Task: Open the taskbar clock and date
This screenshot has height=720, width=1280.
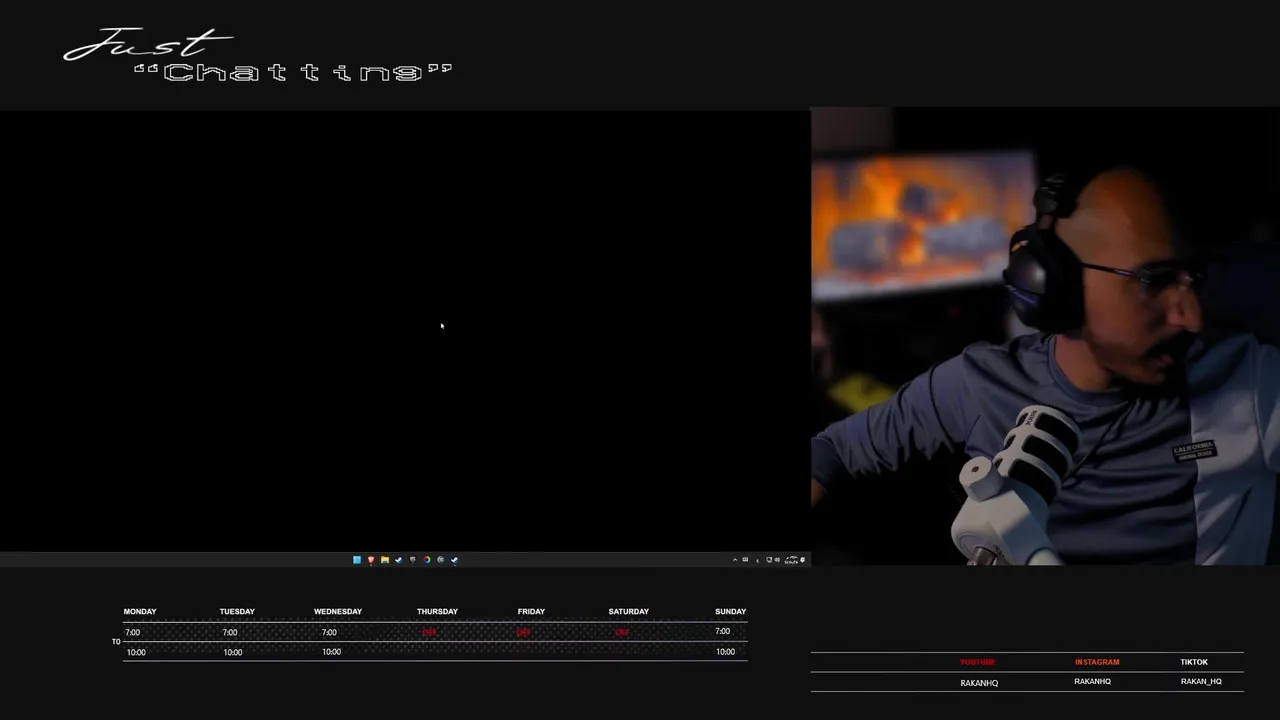Action: [791, 560]
